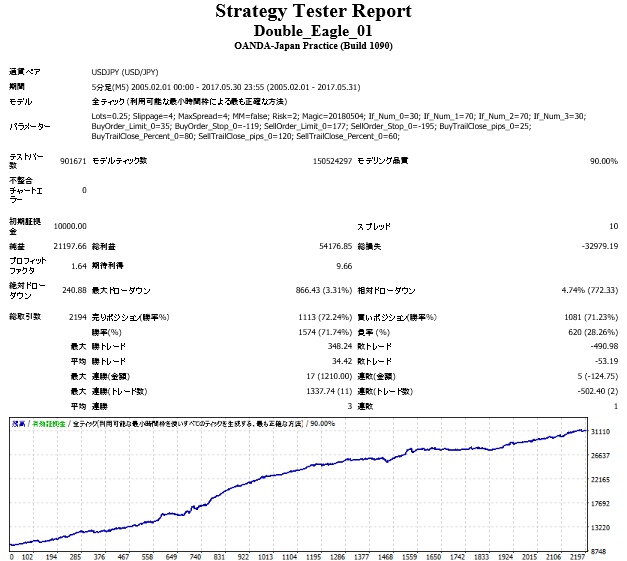
Task: Click the short positions 1113 (72.24%) value
Action: 325,317
